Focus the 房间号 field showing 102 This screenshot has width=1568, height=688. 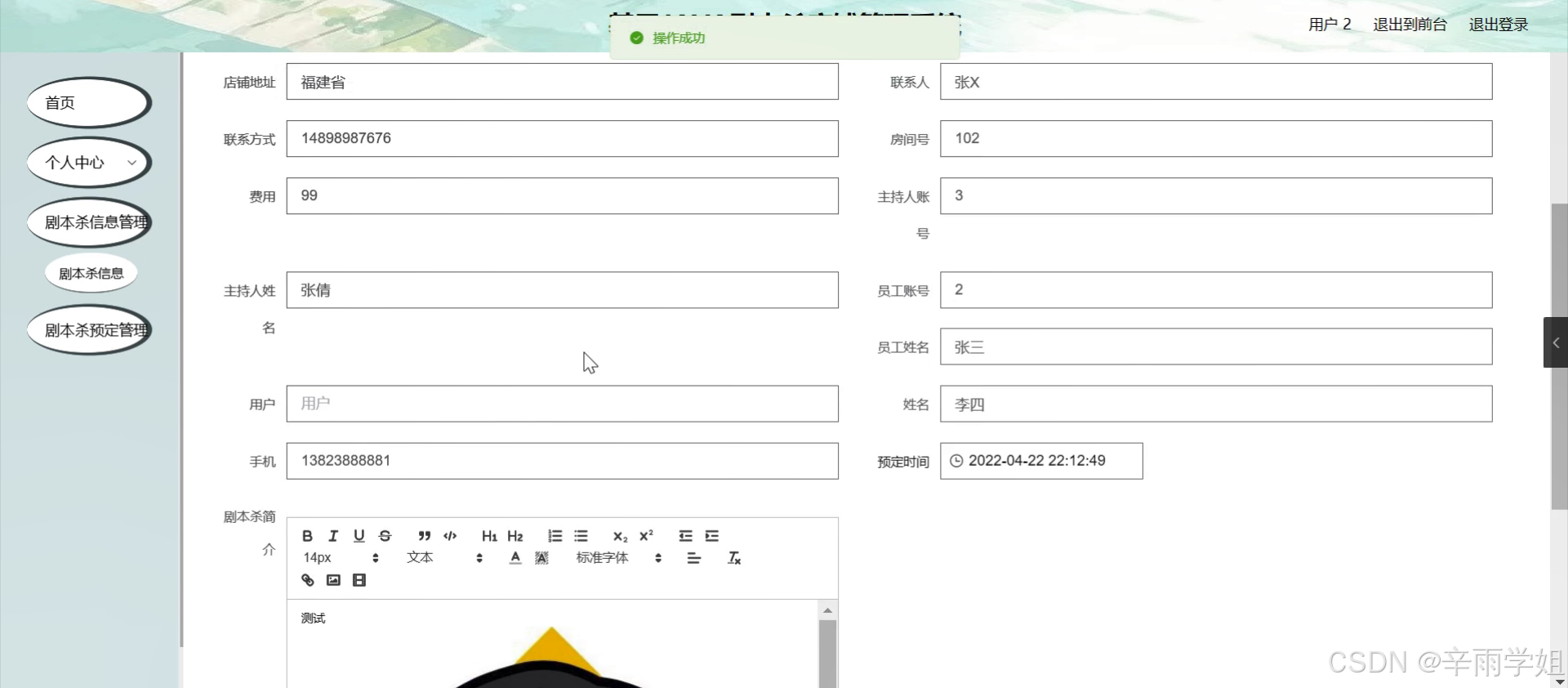[1216, 139]
